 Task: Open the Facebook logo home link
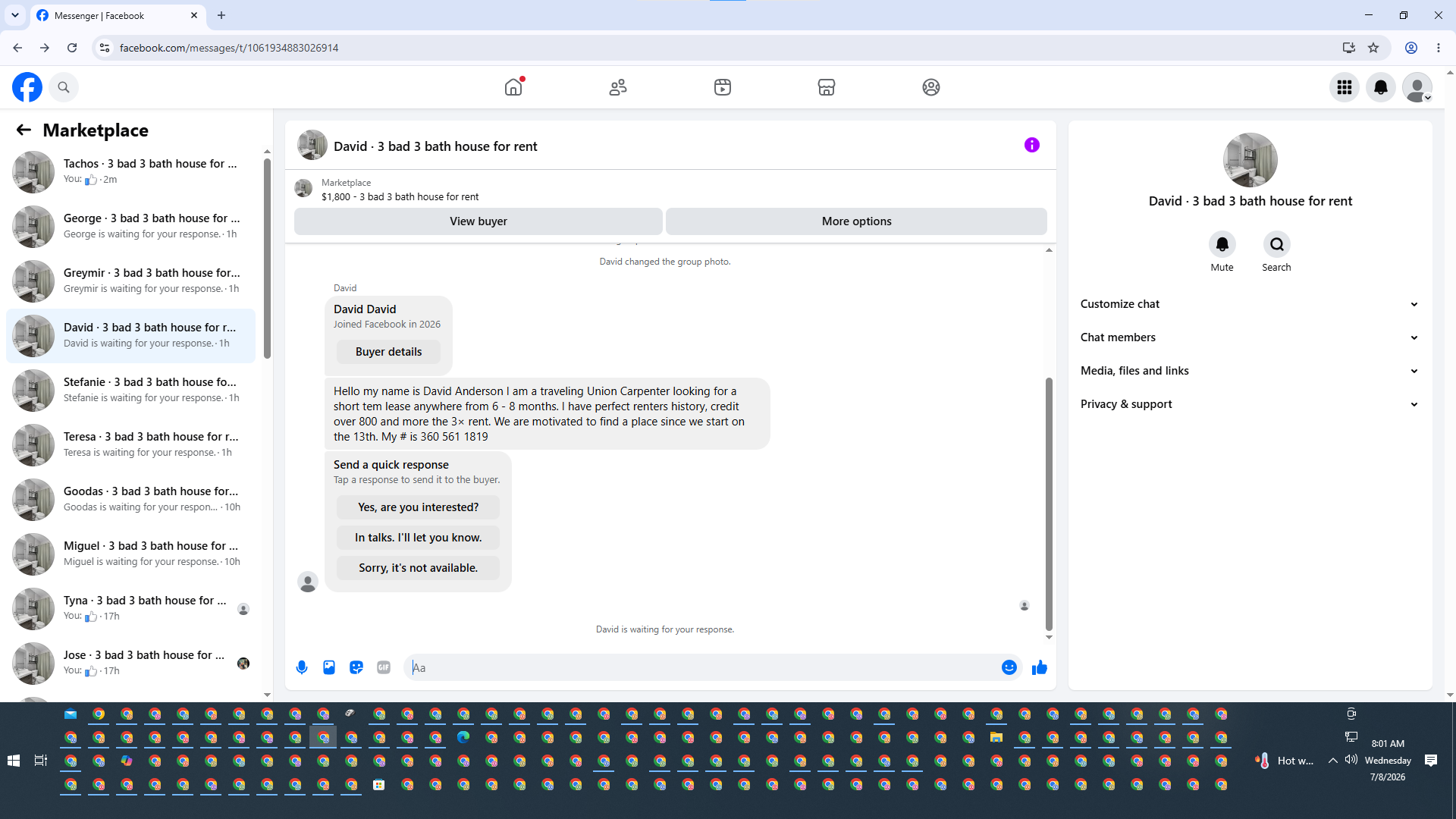click(x=27, y=87)
